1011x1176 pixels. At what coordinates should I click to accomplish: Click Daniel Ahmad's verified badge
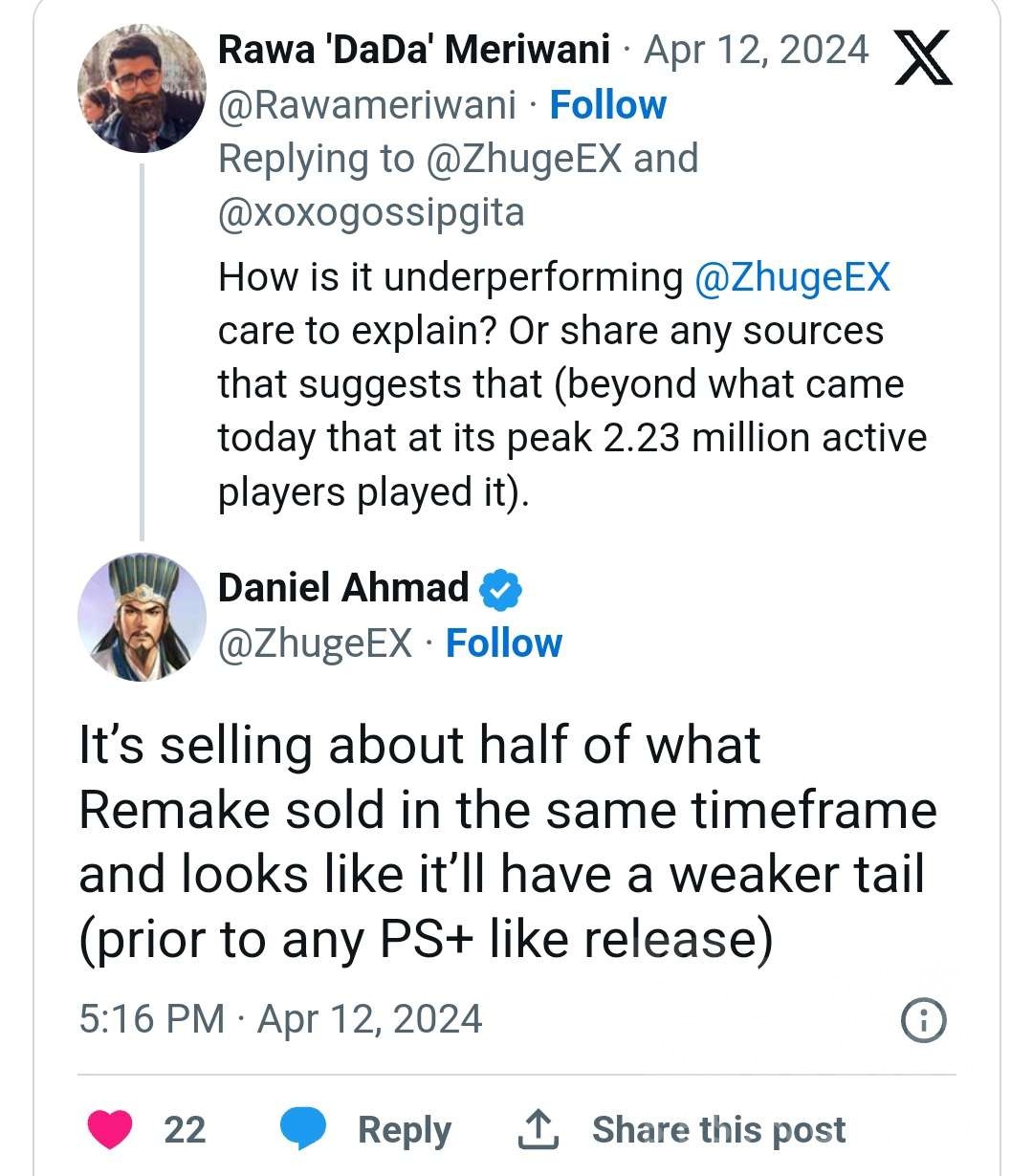pyautogui.click(x=500, y=589)
